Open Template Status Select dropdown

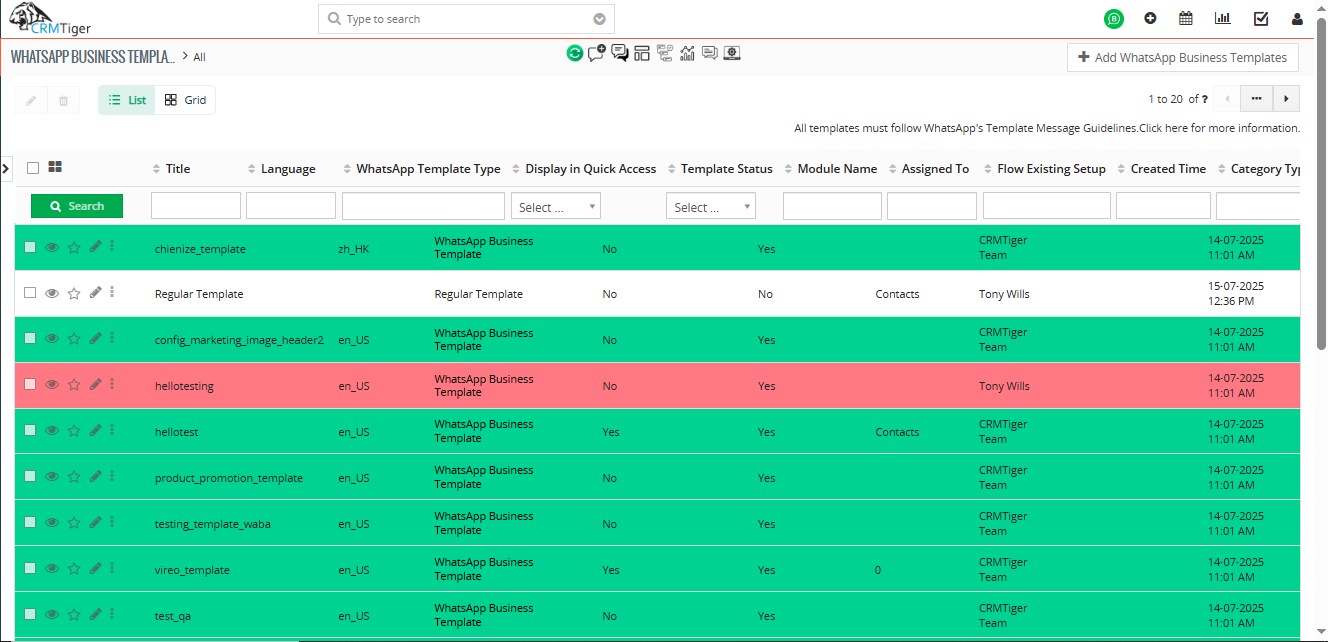click(x=711, y=206)
